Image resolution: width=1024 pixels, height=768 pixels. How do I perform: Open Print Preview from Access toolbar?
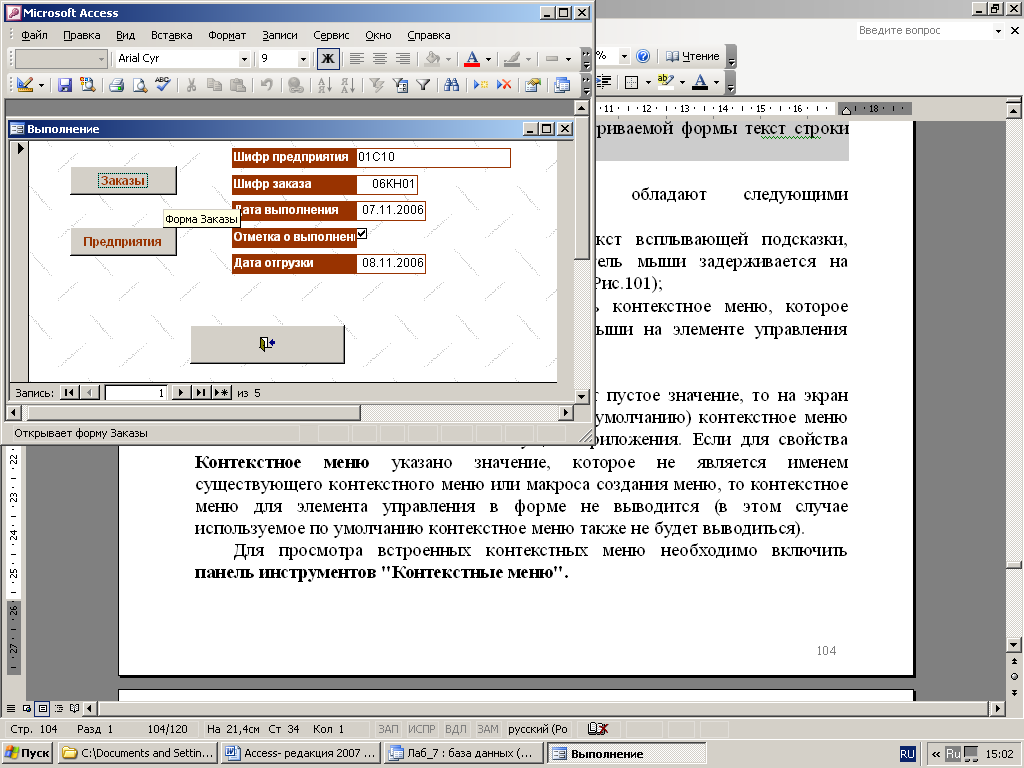pos(140,84)
